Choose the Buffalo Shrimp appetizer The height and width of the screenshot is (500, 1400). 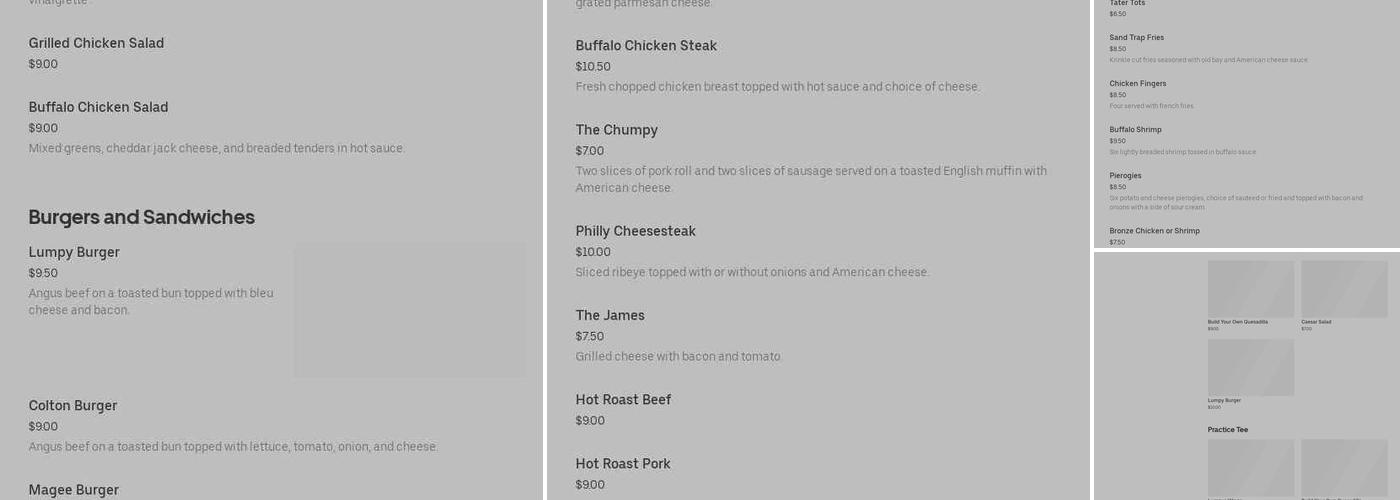click(x=1135, y=130)
